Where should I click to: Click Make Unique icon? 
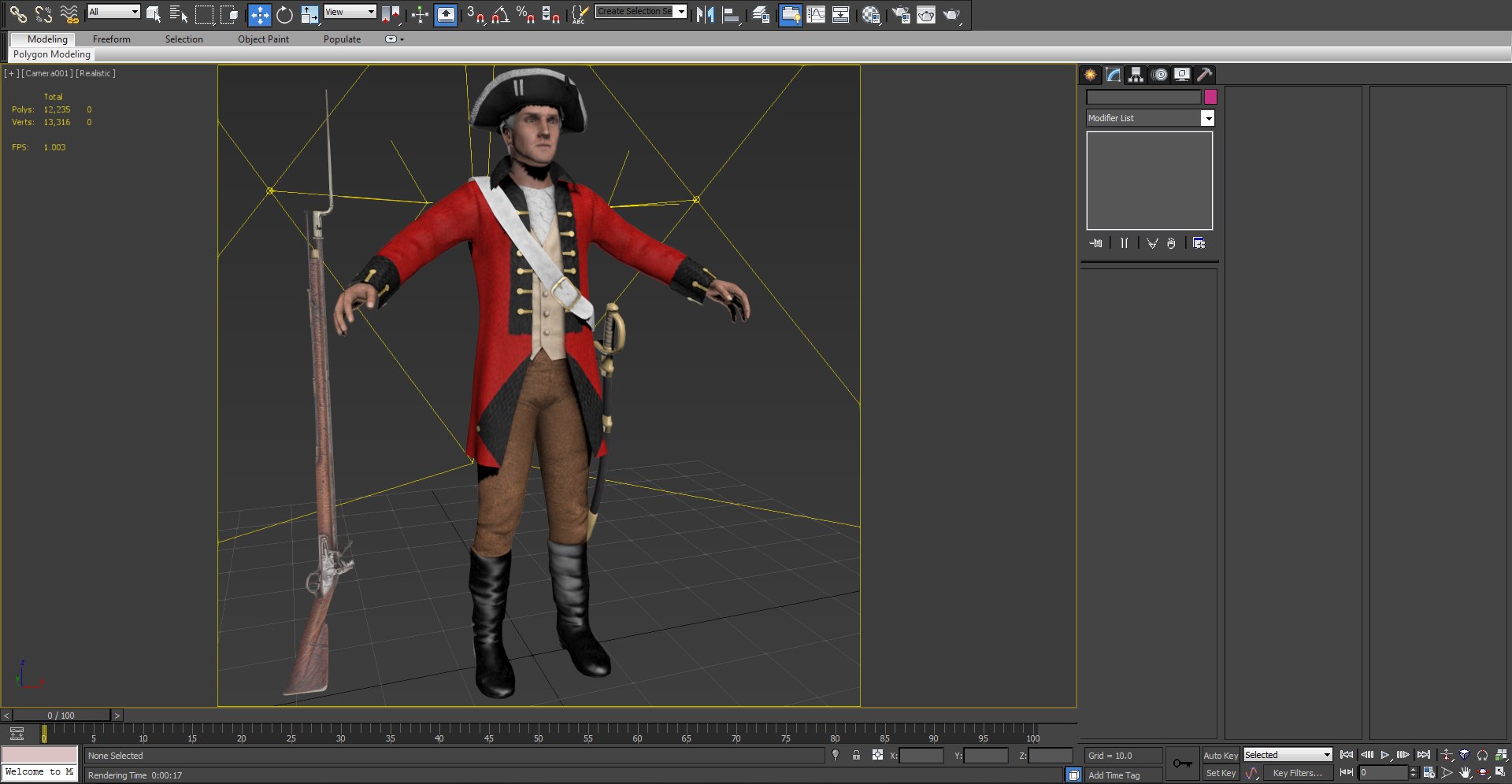pyautogui.click(x=1152, y=243)
